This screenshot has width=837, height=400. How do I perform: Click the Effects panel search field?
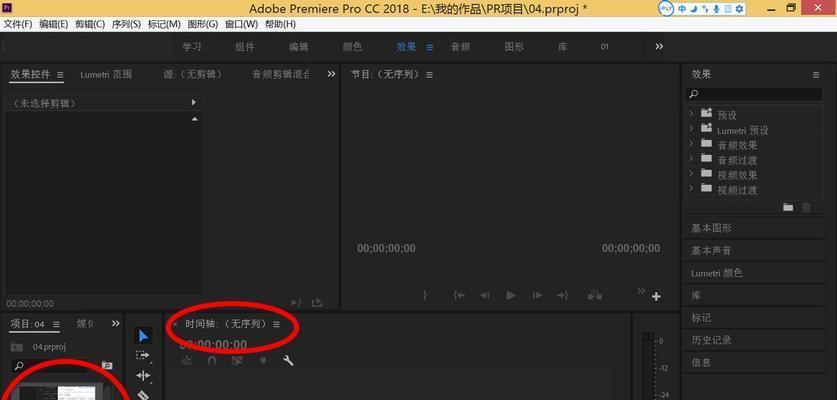[x=754, y=94]
